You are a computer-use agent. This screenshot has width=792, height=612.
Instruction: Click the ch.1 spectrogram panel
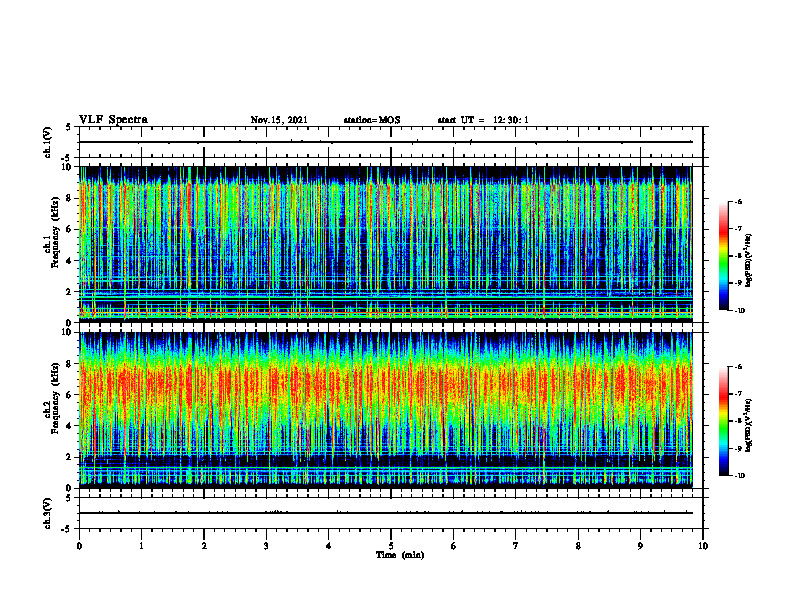pos(386,244)
